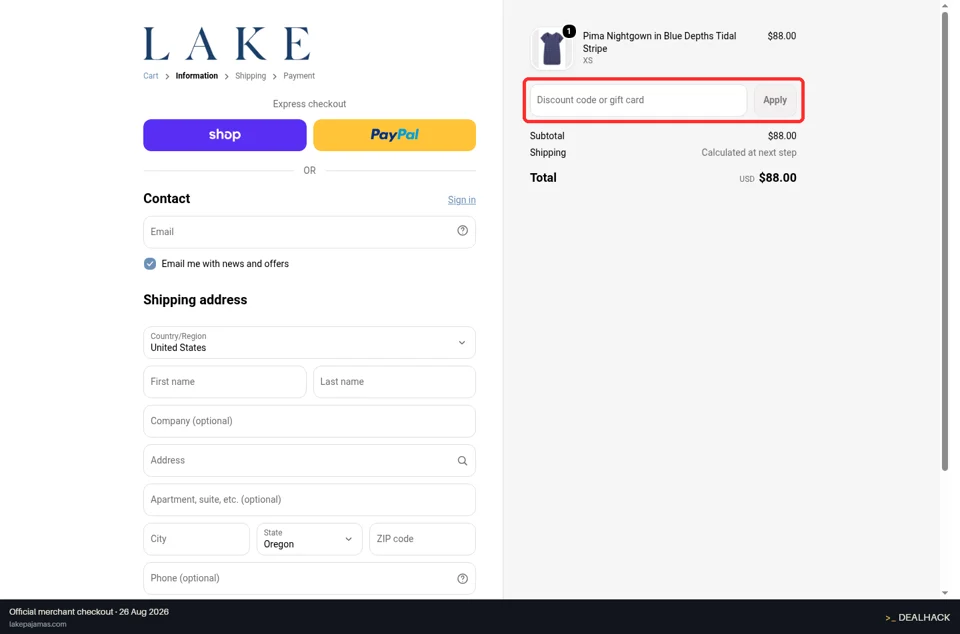Viewport: 960px width, 634px height.
Task: Focus the Email input field
Action: point(309,232)
